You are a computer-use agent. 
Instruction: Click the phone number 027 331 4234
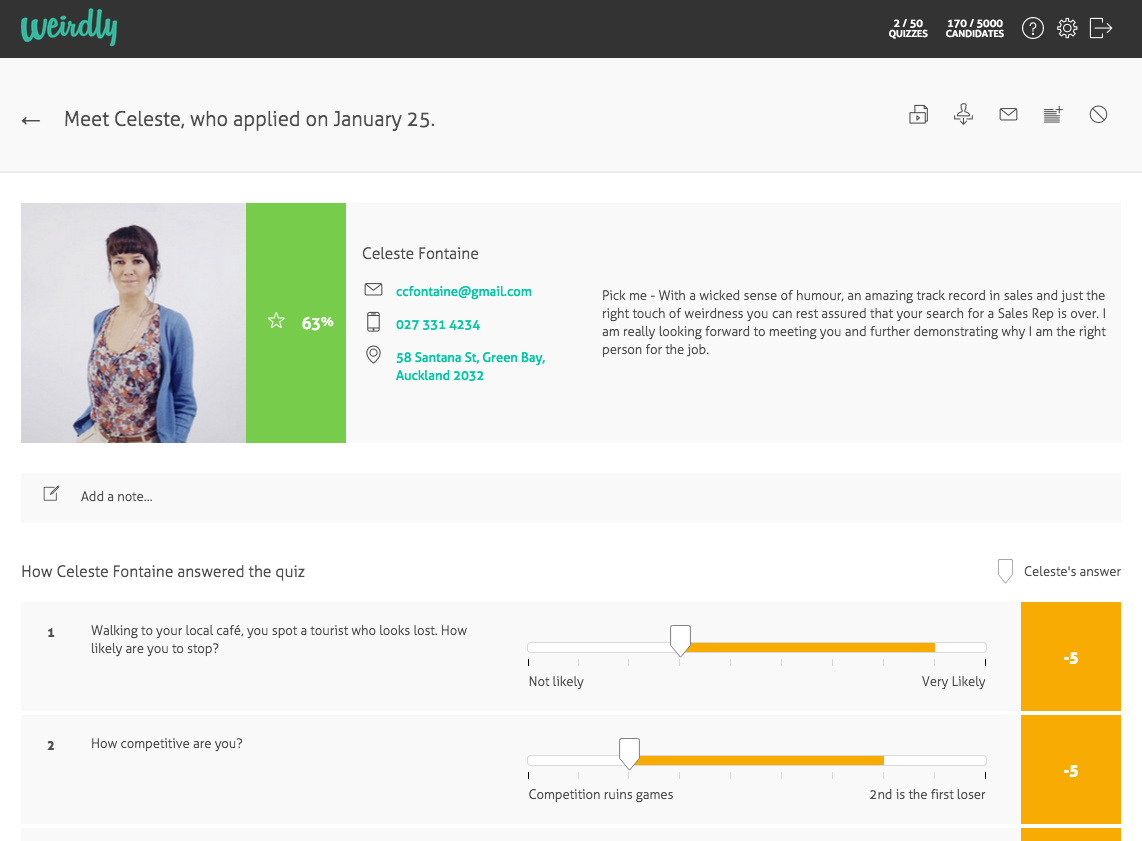tap(437, 324)
